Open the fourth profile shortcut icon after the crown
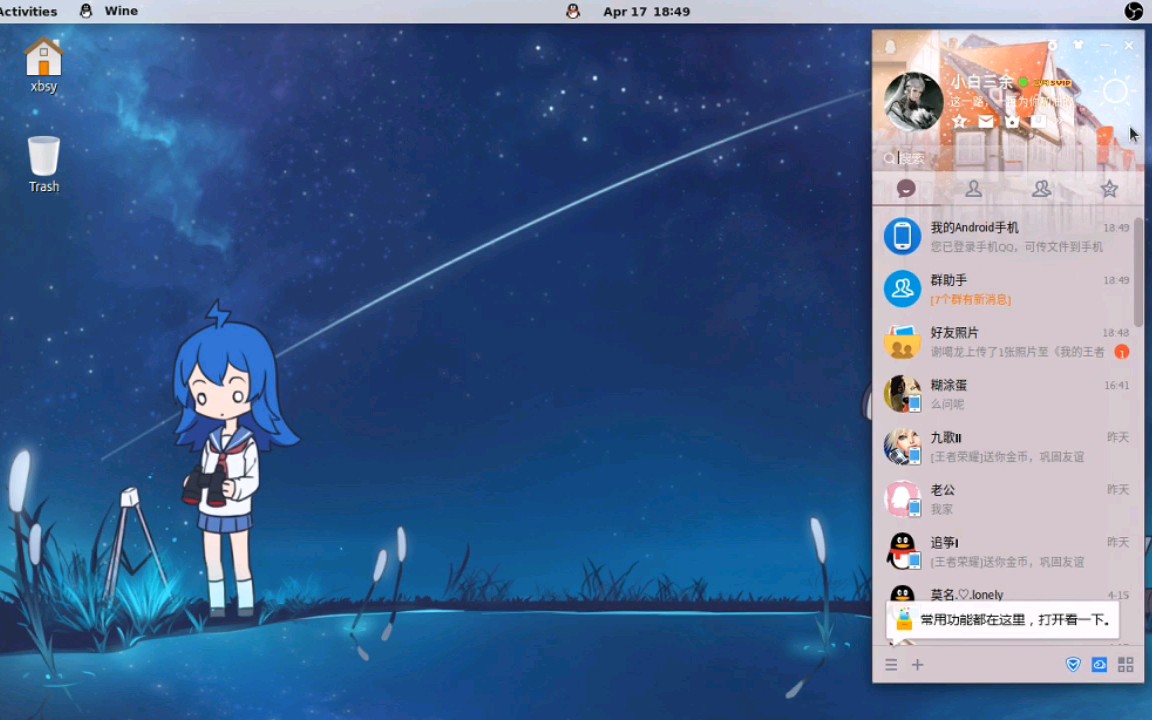Viewport: 1152px width, 720px height. pos(1039,121)
